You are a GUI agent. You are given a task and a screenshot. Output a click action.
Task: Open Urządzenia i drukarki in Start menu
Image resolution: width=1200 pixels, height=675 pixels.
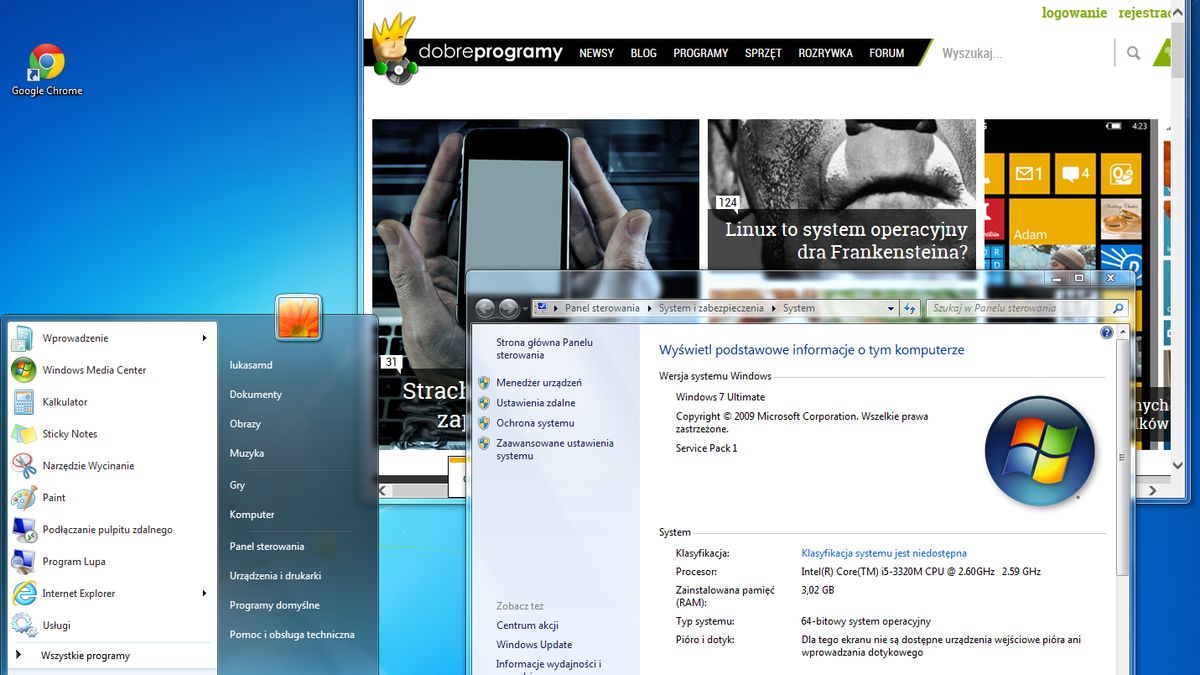point(275,576)
